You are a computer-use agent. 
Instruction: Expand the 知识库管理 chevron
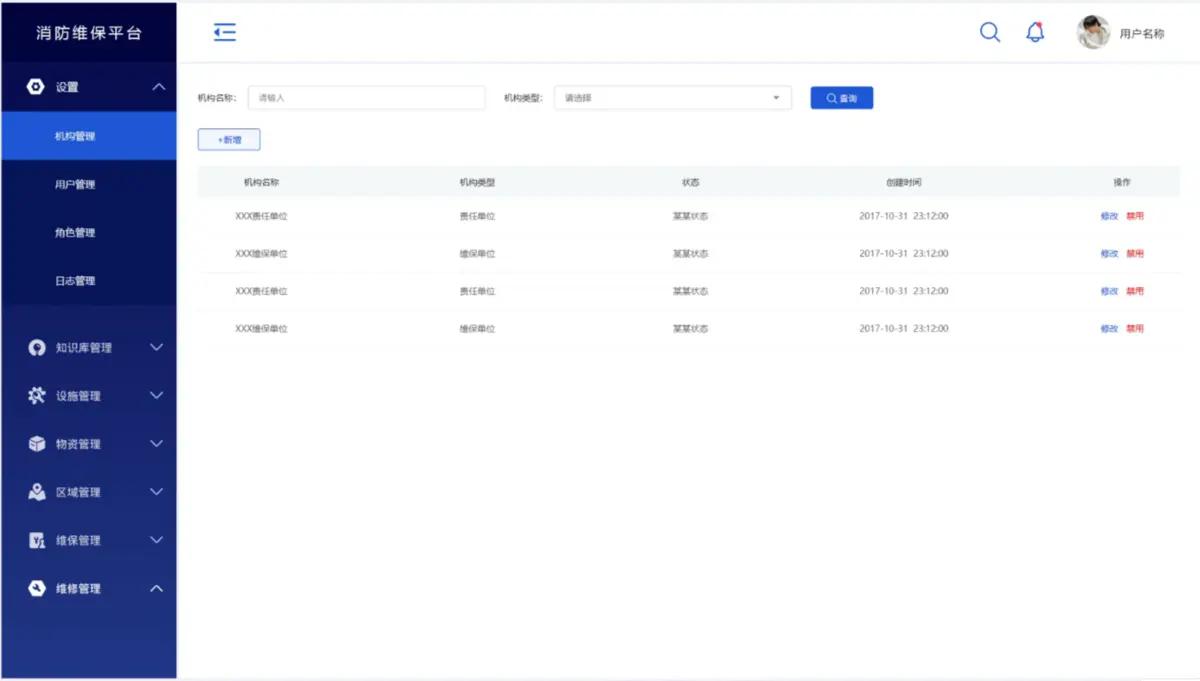tap(156, 348)
